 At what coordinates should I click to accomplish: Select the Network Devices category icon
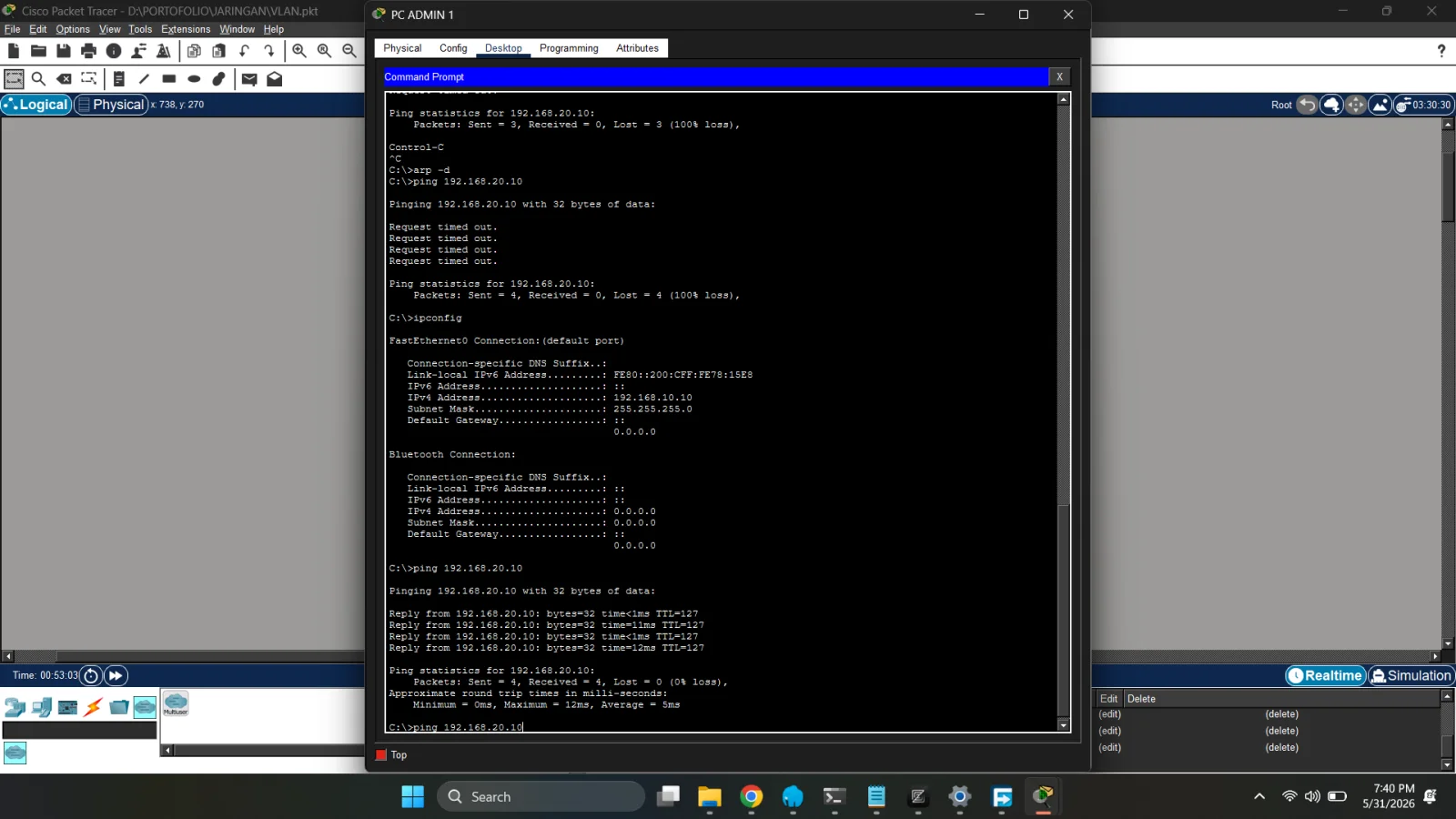pos(15,707)
